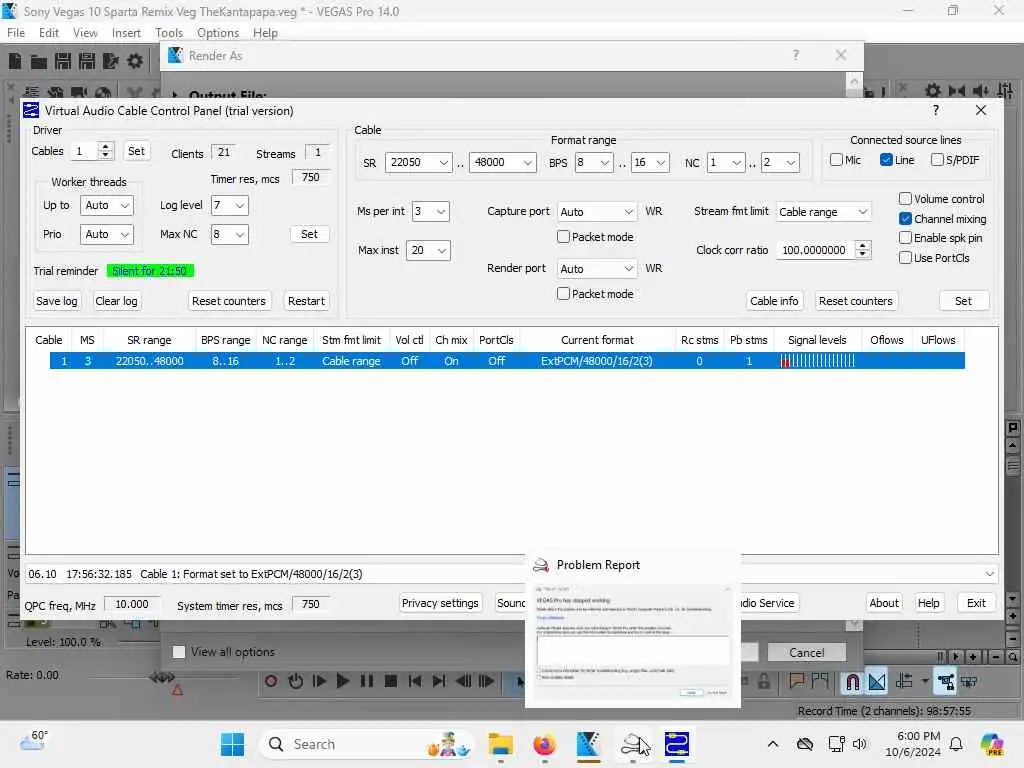The width and height of the screenshot is (1024, 768).
Task: Toggle Capture port Packet mode checkbox
Action: (563, 237)
